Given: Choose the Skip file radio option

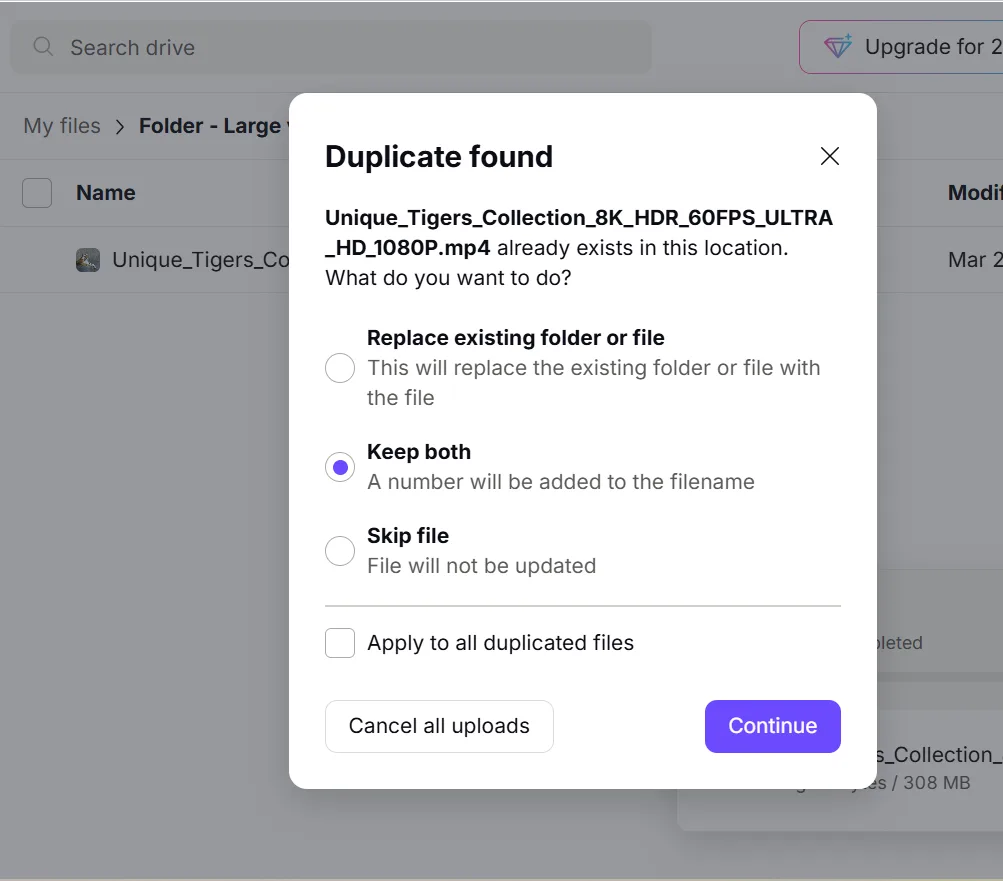Looking at the screenshot, I should pyautogui.click(x=340, y=551).
